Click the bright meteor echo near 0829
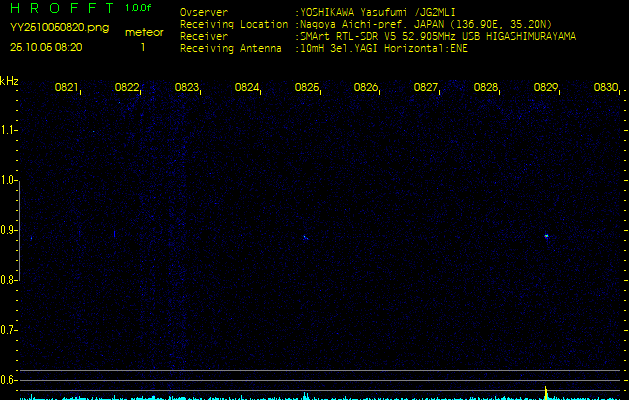The image size is (629, 400). (546, 236)
